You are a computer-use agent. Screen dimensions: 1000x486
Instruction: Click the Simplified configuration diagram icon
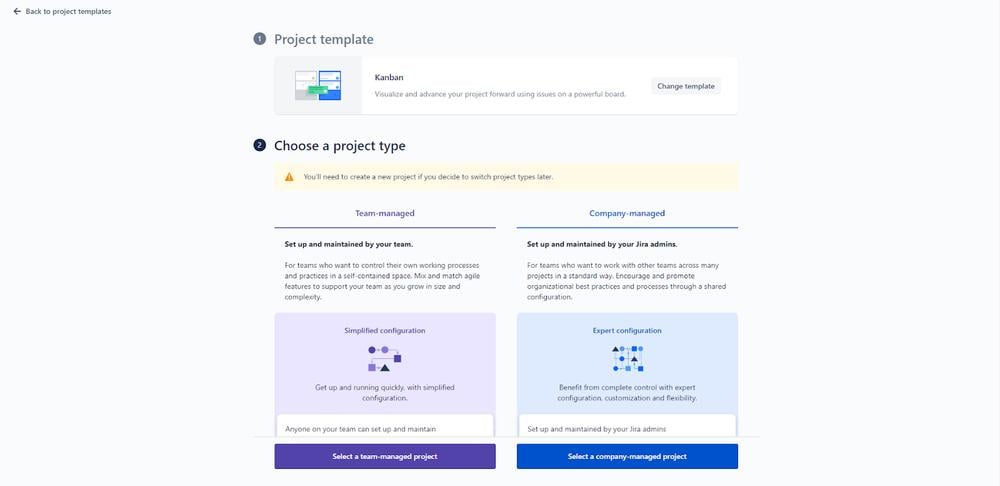[x=385, y=359]
